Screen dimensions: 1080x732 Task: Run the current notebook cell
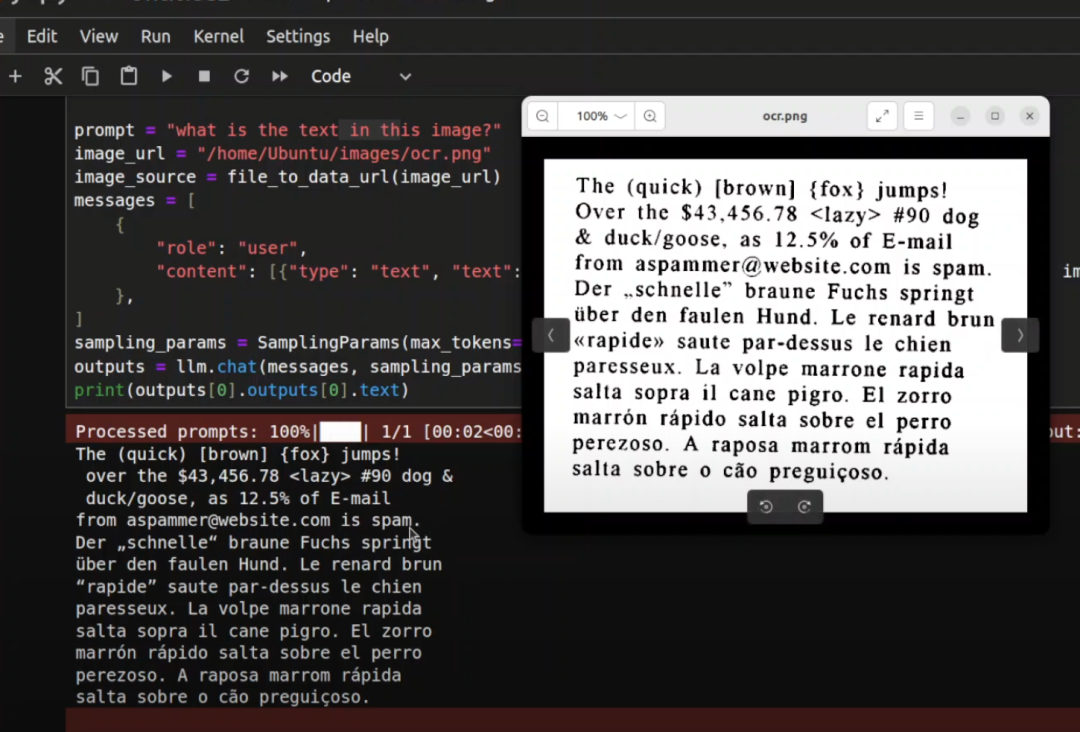[167, 76]
